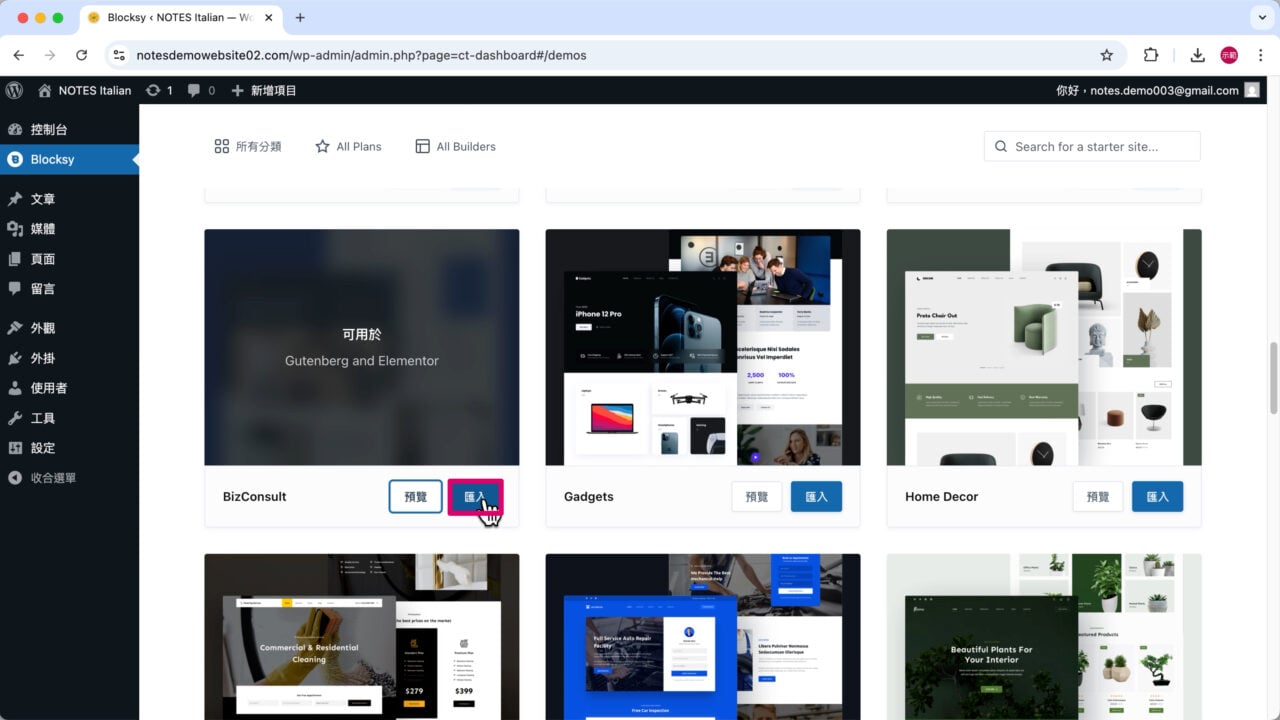Image resolution: width=1280 pixels, height=720 pixels.
Task: Open the All Plans filter
Action: tap(347, 146)
